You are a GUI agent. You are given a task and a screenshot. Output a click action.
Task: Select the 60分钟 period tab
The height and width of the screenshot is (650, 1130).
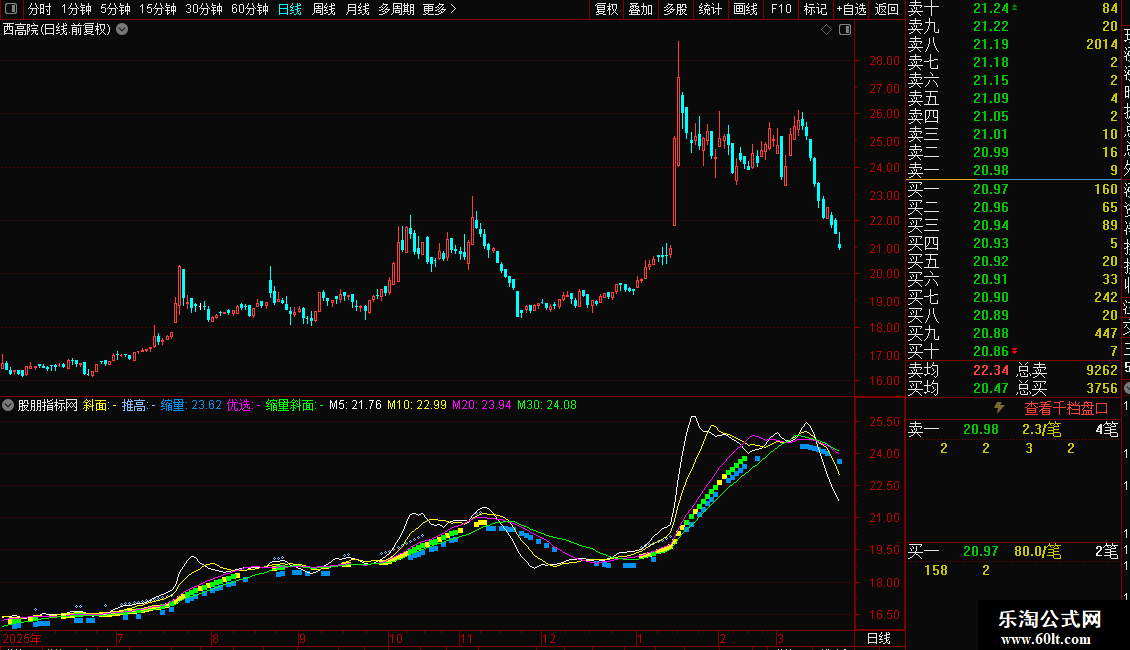pos(249,9)
